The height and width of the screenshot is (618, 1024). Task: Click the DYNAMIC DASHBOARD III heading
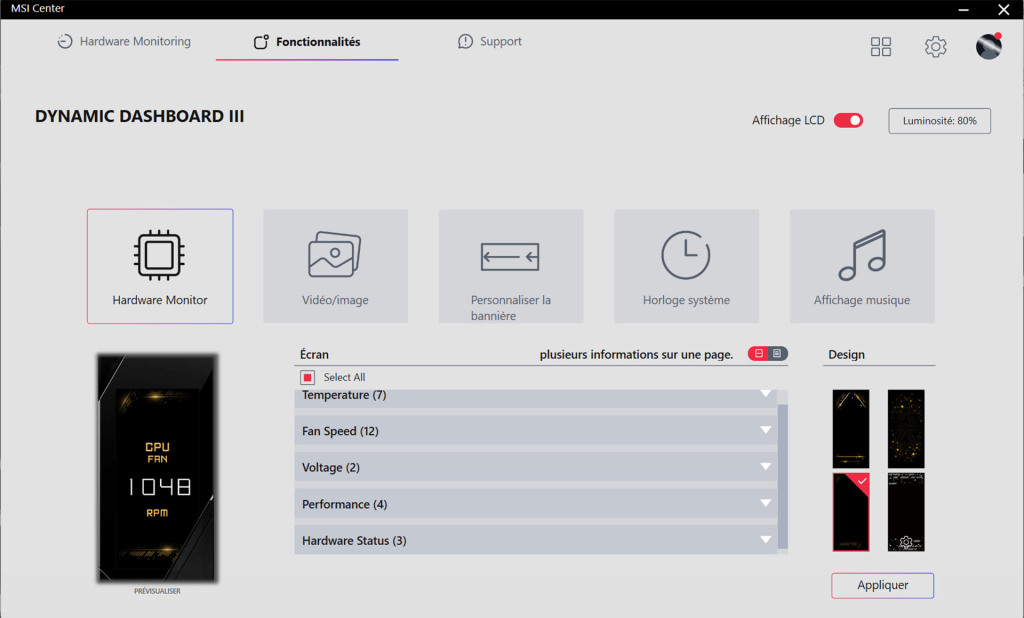(x=140, y=116)
